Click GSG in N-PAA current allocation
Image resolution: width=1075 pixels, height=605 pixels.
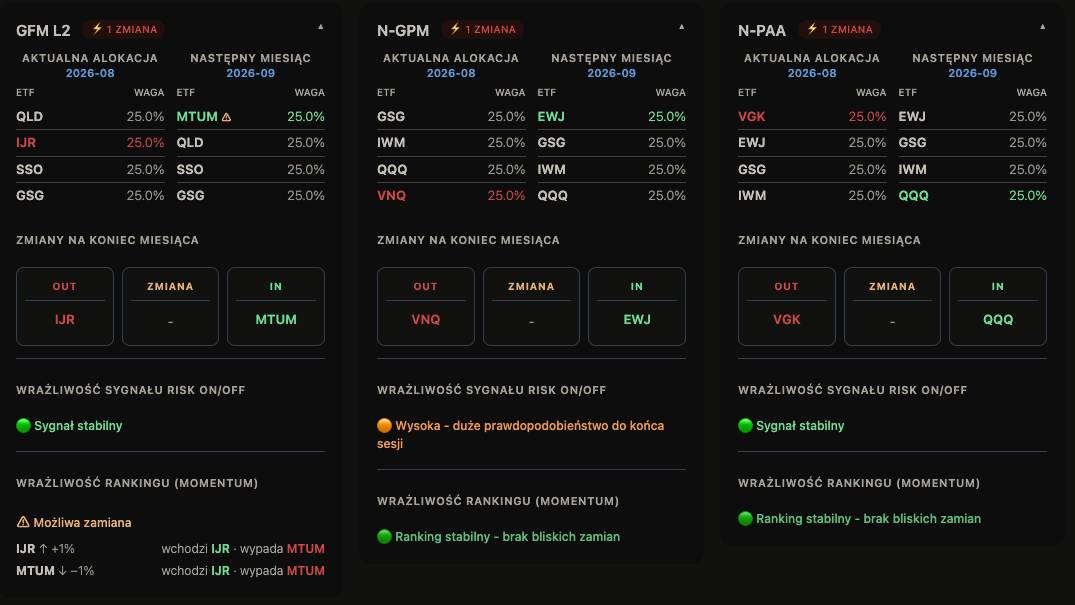tap(752, 169)
